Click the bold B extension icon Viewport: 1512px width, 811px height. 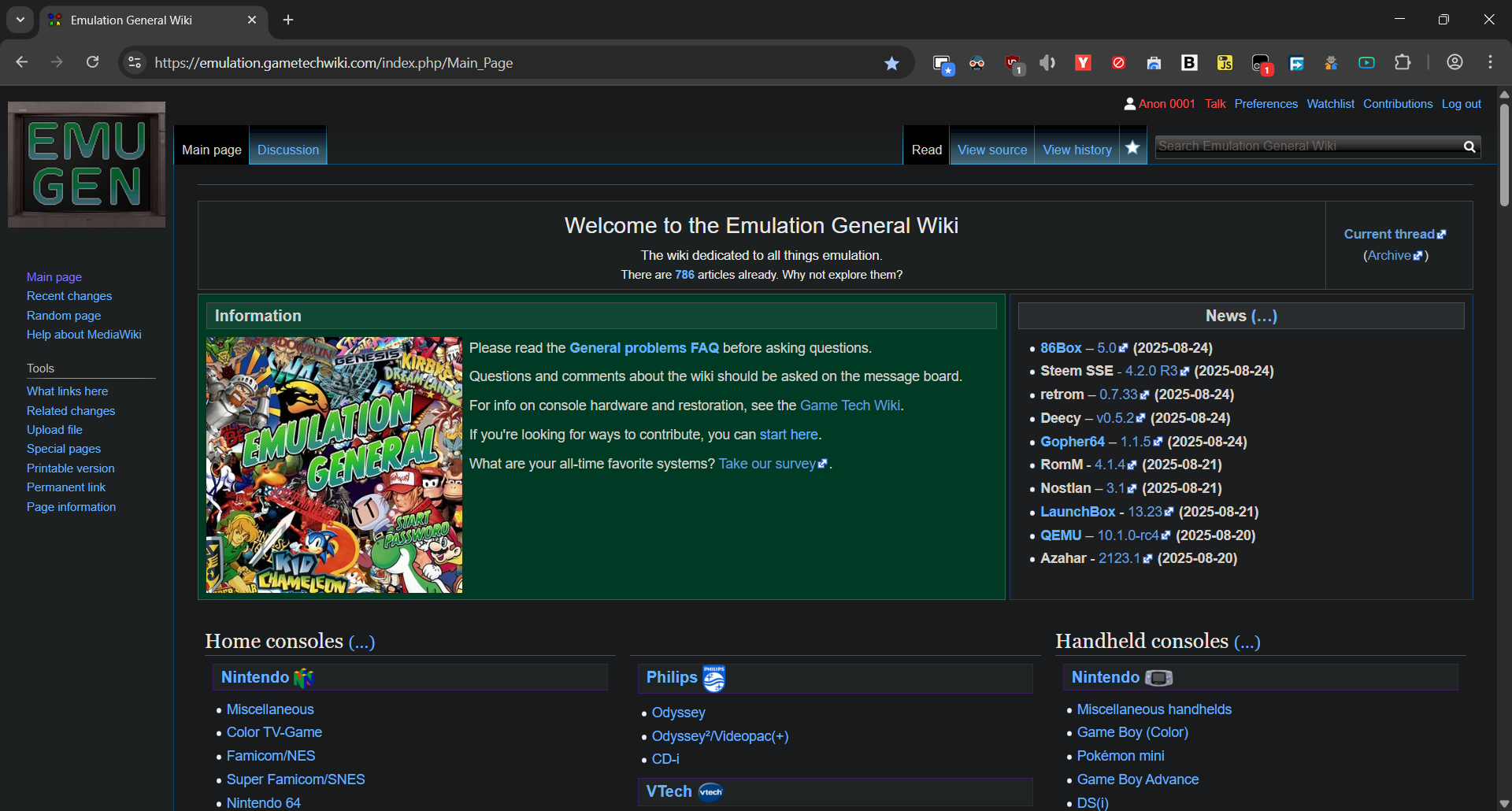[x=1189, y=62]
